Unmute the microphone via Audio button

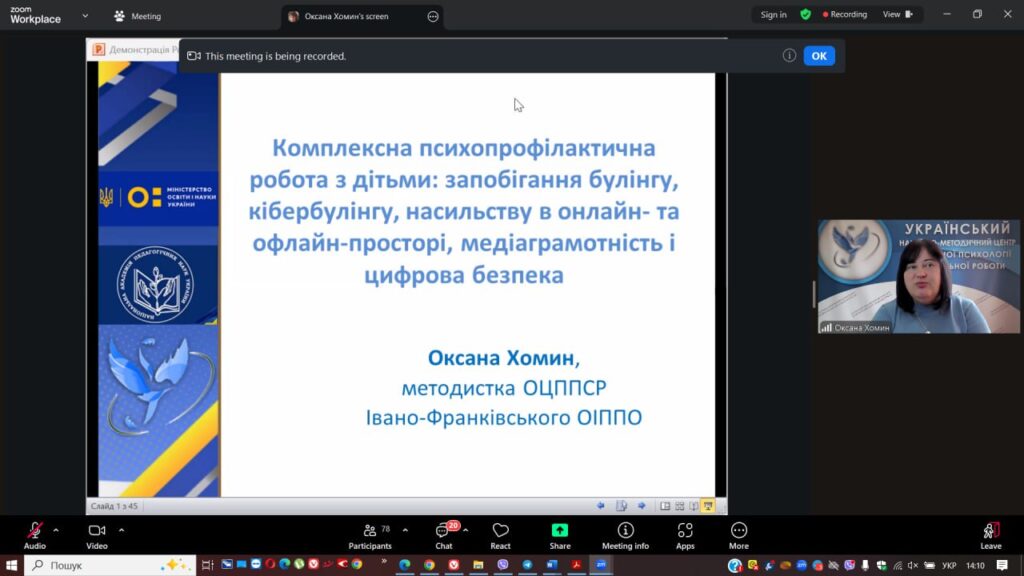pos(35,534)
